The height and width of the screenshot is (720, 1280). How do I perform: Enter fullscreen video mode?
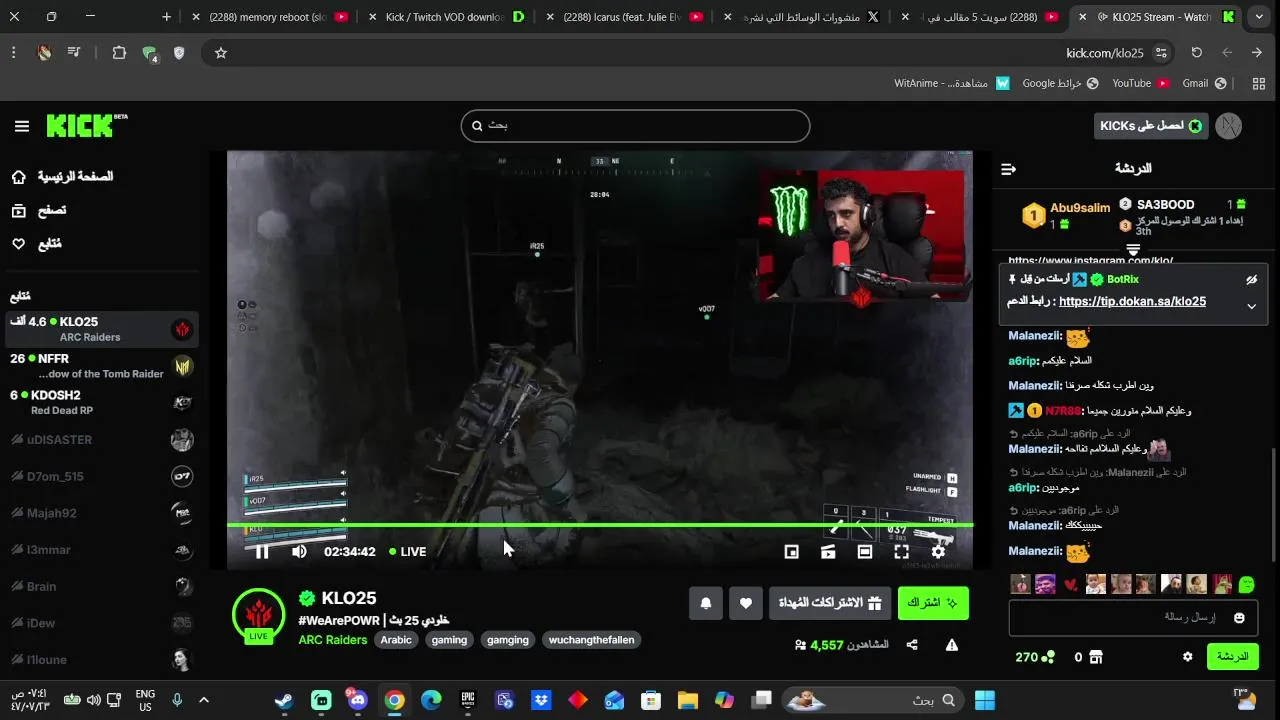click(x=901, y=551)
